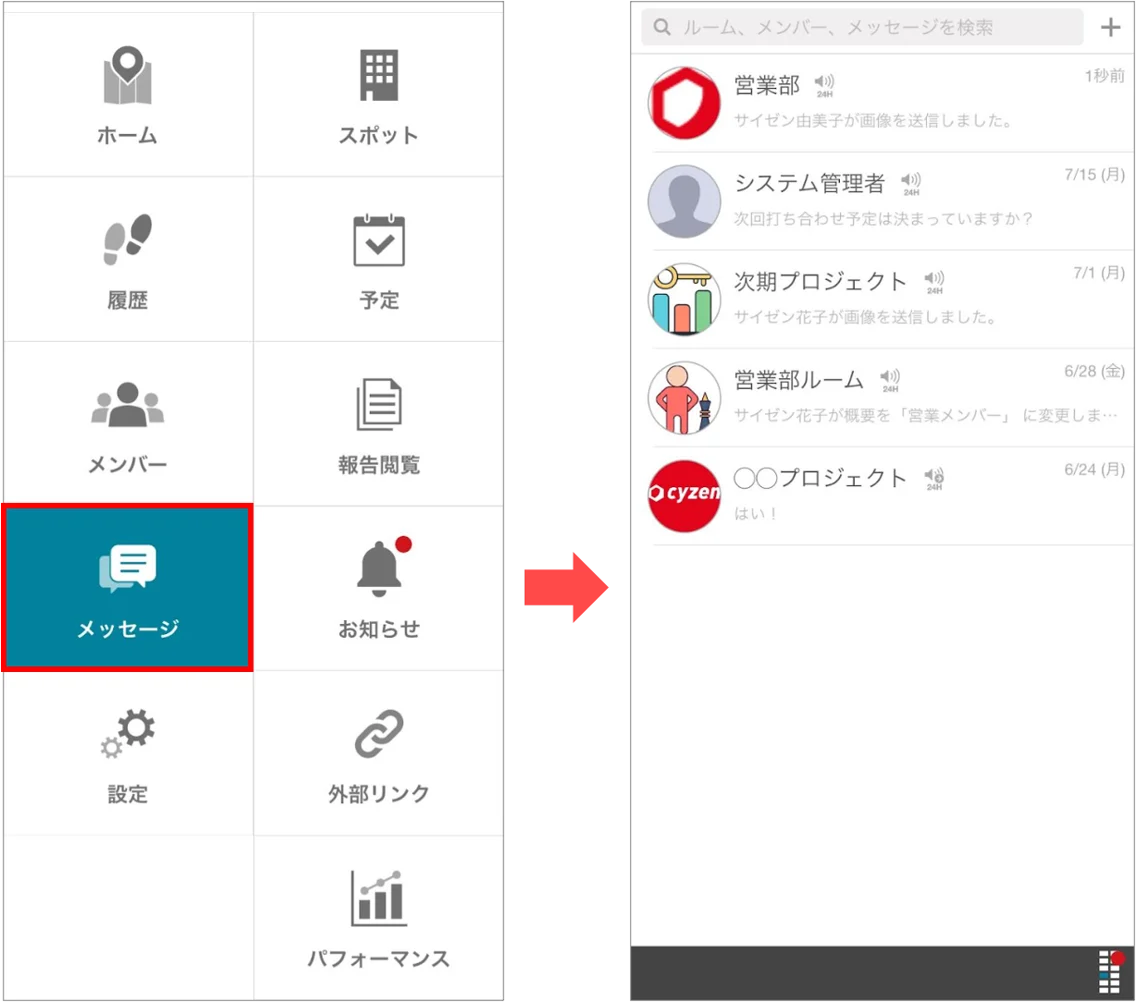Select the メッセージ chat tile
Image resolution: width=1136 pixels, height=1002 pixels.
coord(128,588)
